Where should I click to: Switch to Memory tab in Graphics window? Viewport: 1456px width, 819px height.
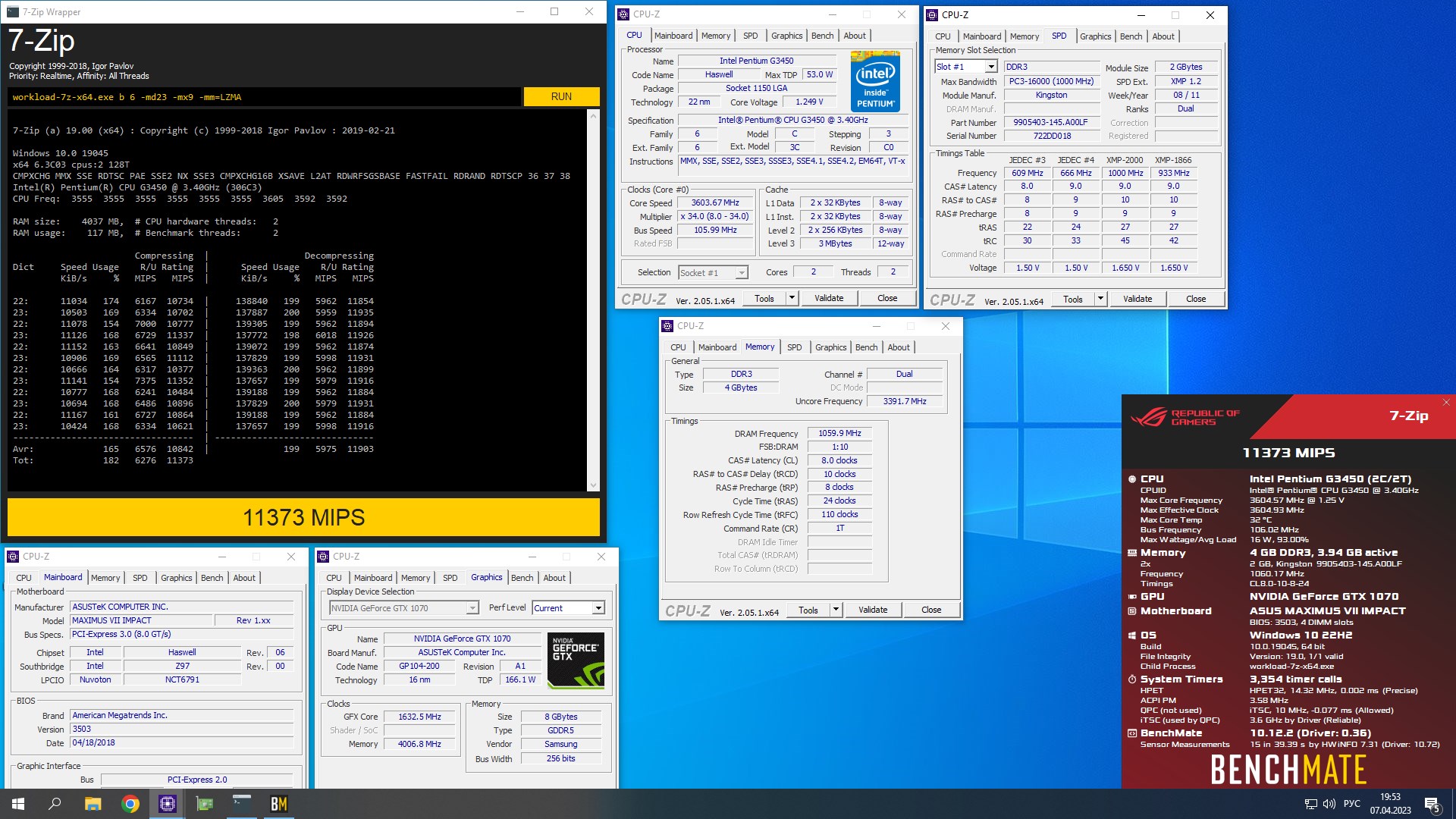point(415,578)
